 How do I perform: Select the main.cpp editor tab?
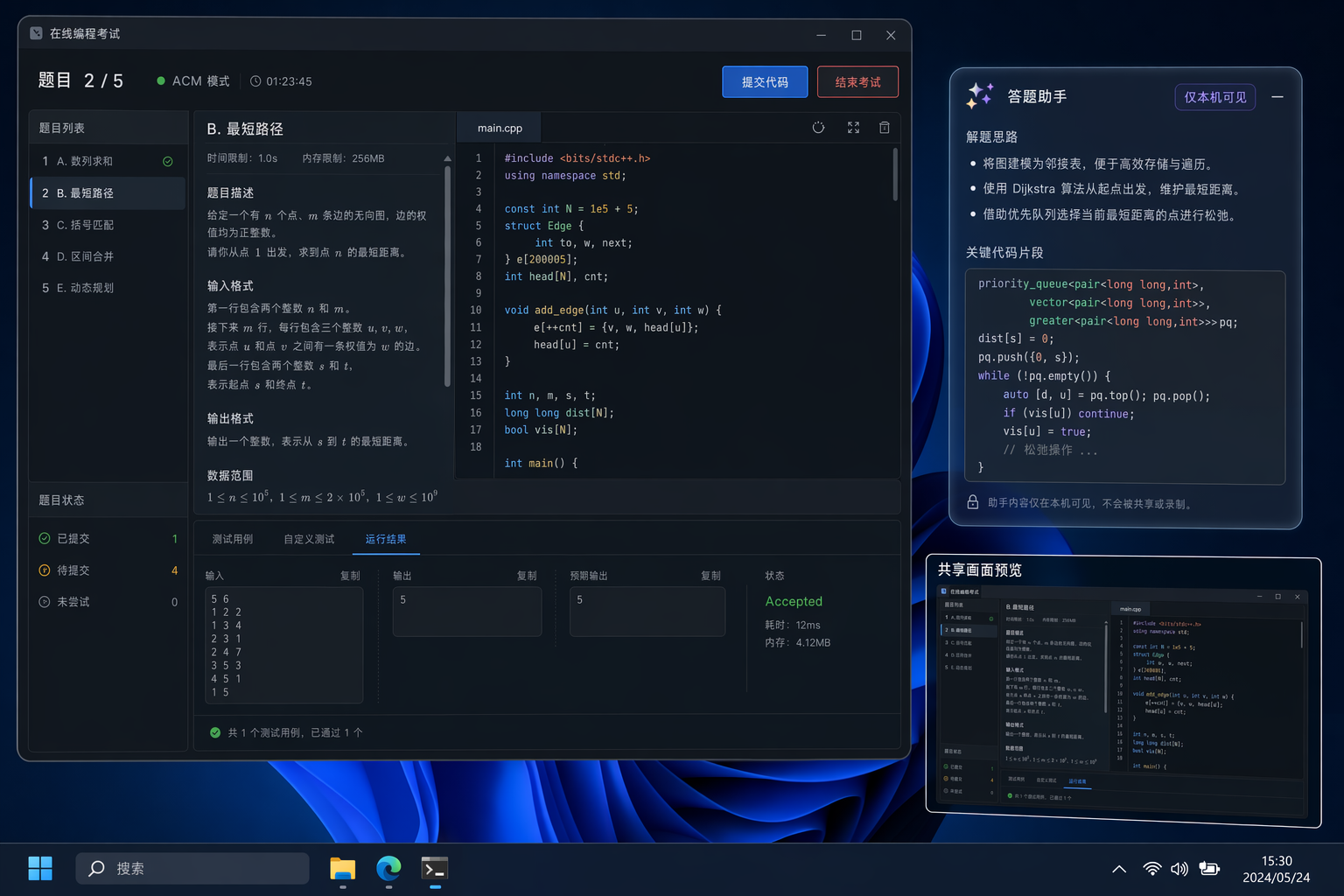coord(500,128)
